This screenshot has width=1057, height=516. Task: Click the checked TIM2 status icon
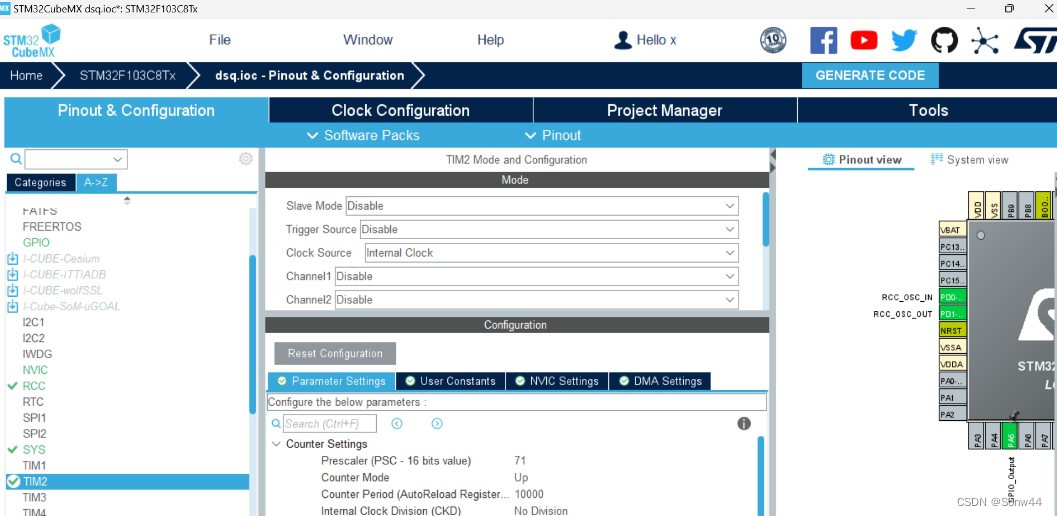[x=13, y=482]
